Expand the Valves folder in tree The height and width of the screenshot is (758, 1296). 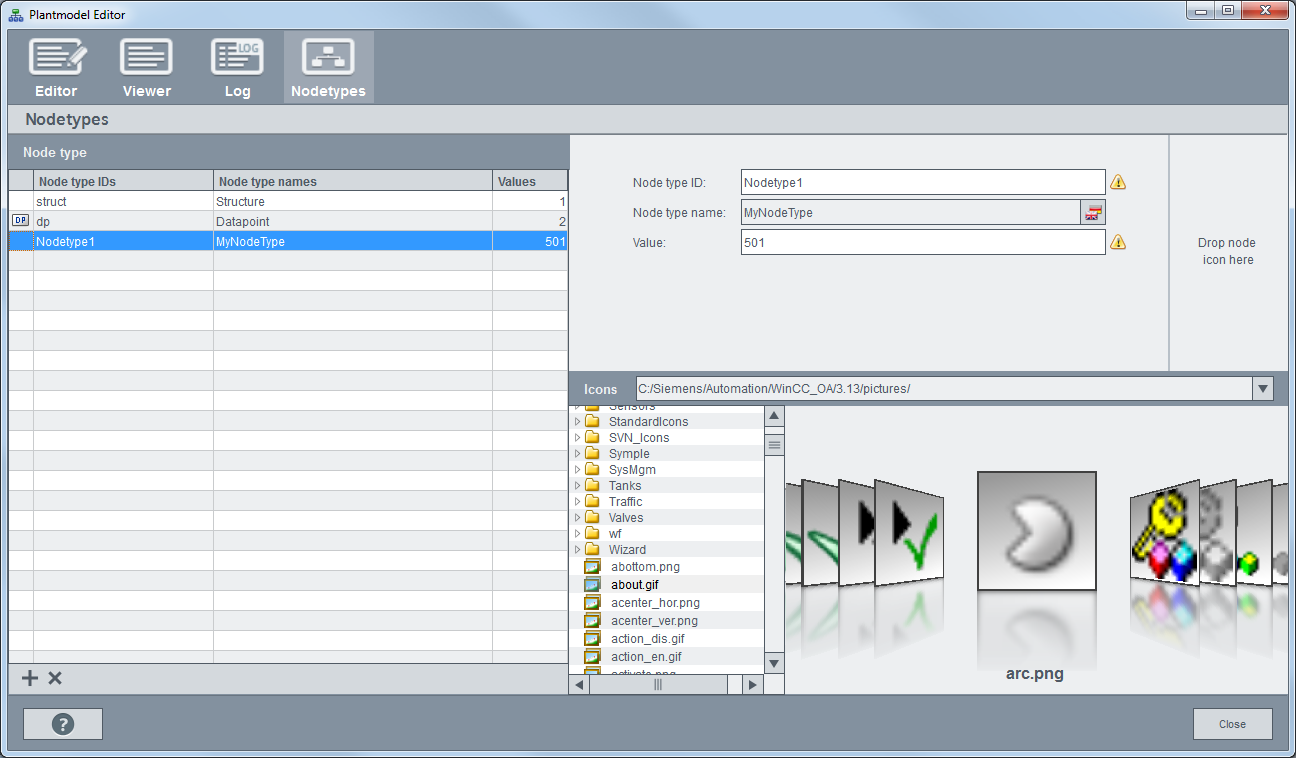[578, 518]
